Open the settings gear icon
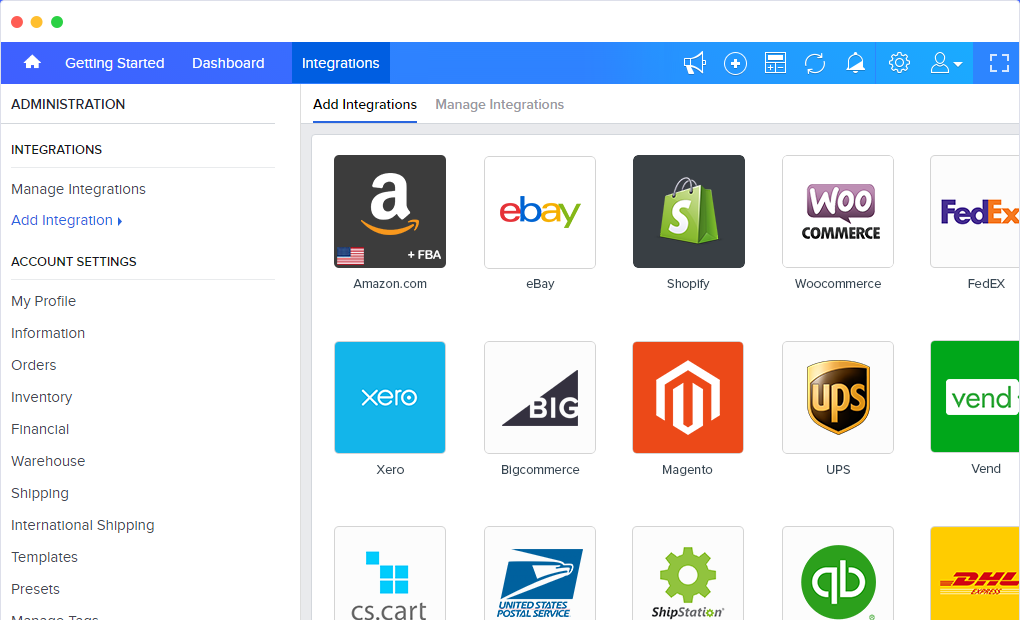 pos(899,62)
